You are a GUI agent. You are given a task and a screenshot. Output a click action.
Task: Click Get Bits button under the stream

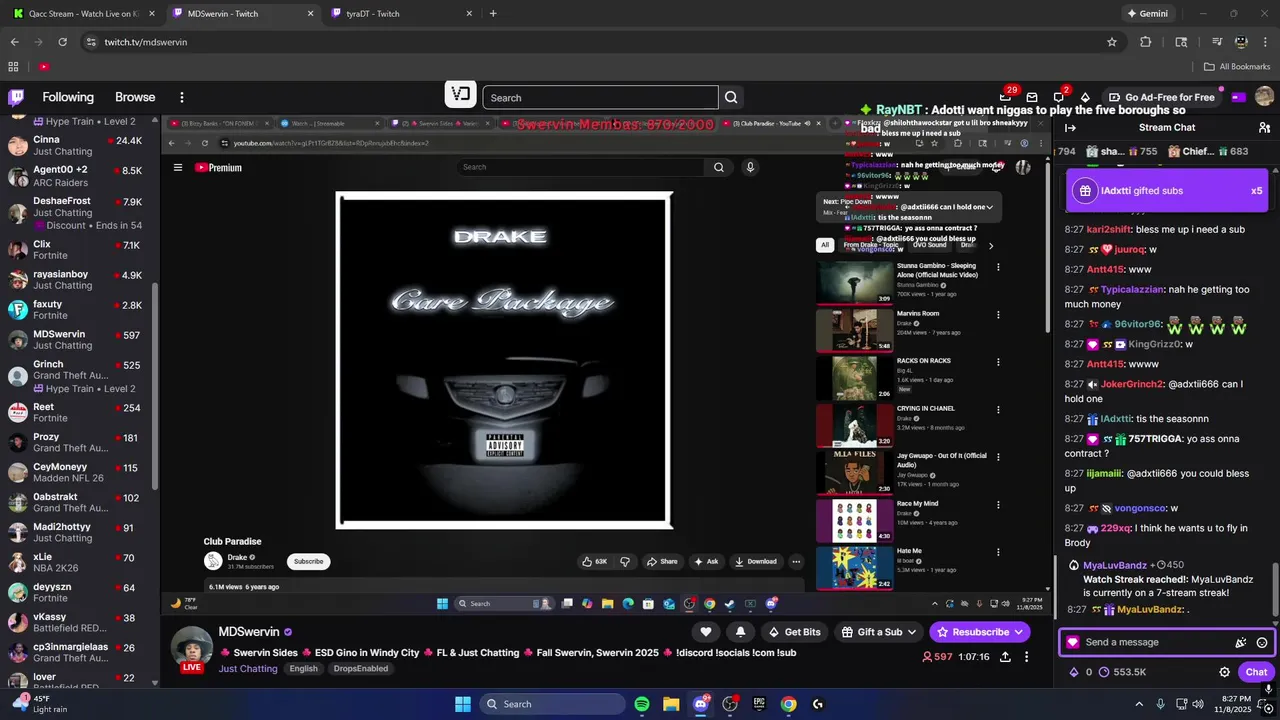794,632
